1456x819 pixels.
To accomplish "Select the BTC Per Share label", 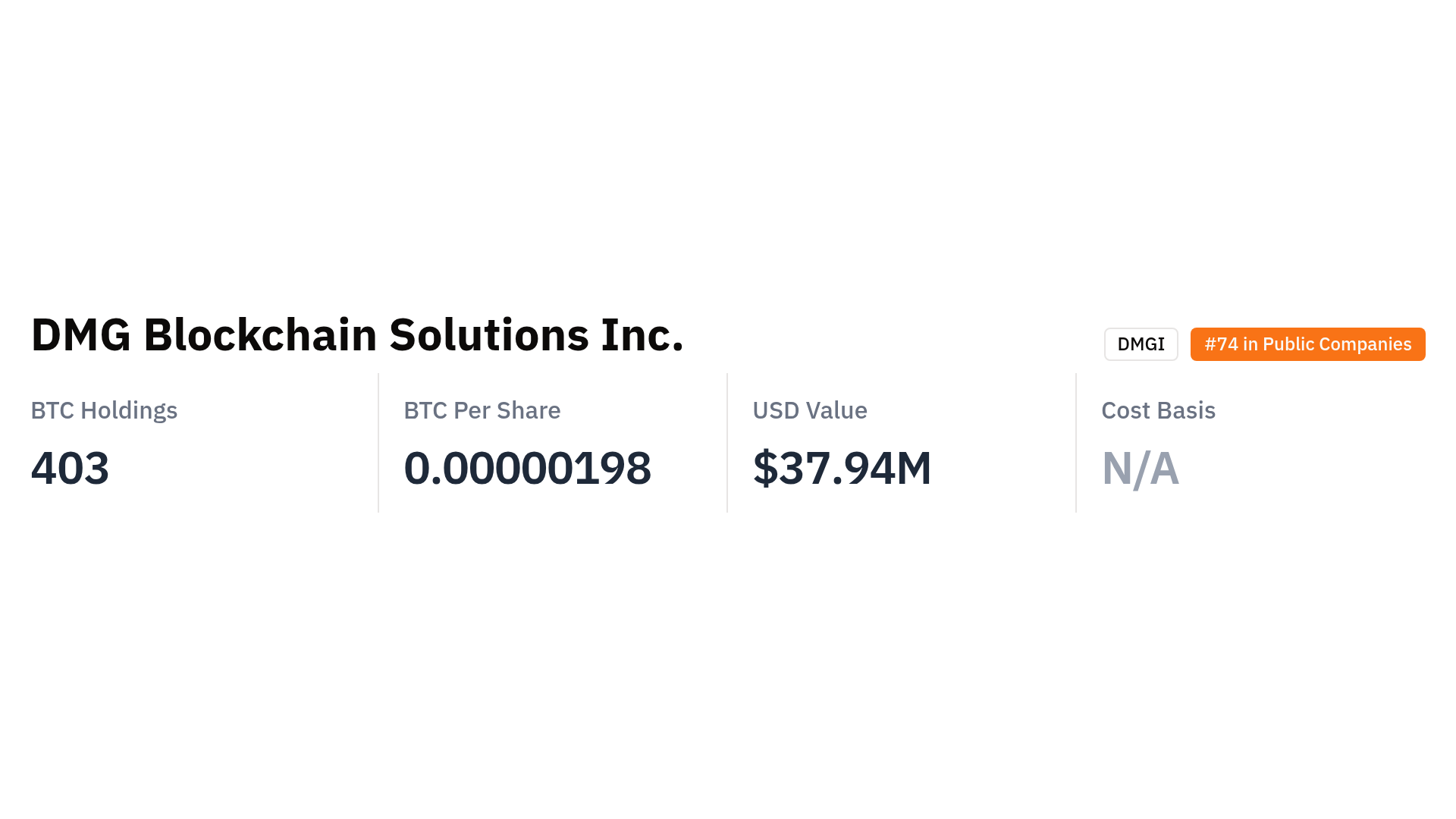I will coord(482,410).
